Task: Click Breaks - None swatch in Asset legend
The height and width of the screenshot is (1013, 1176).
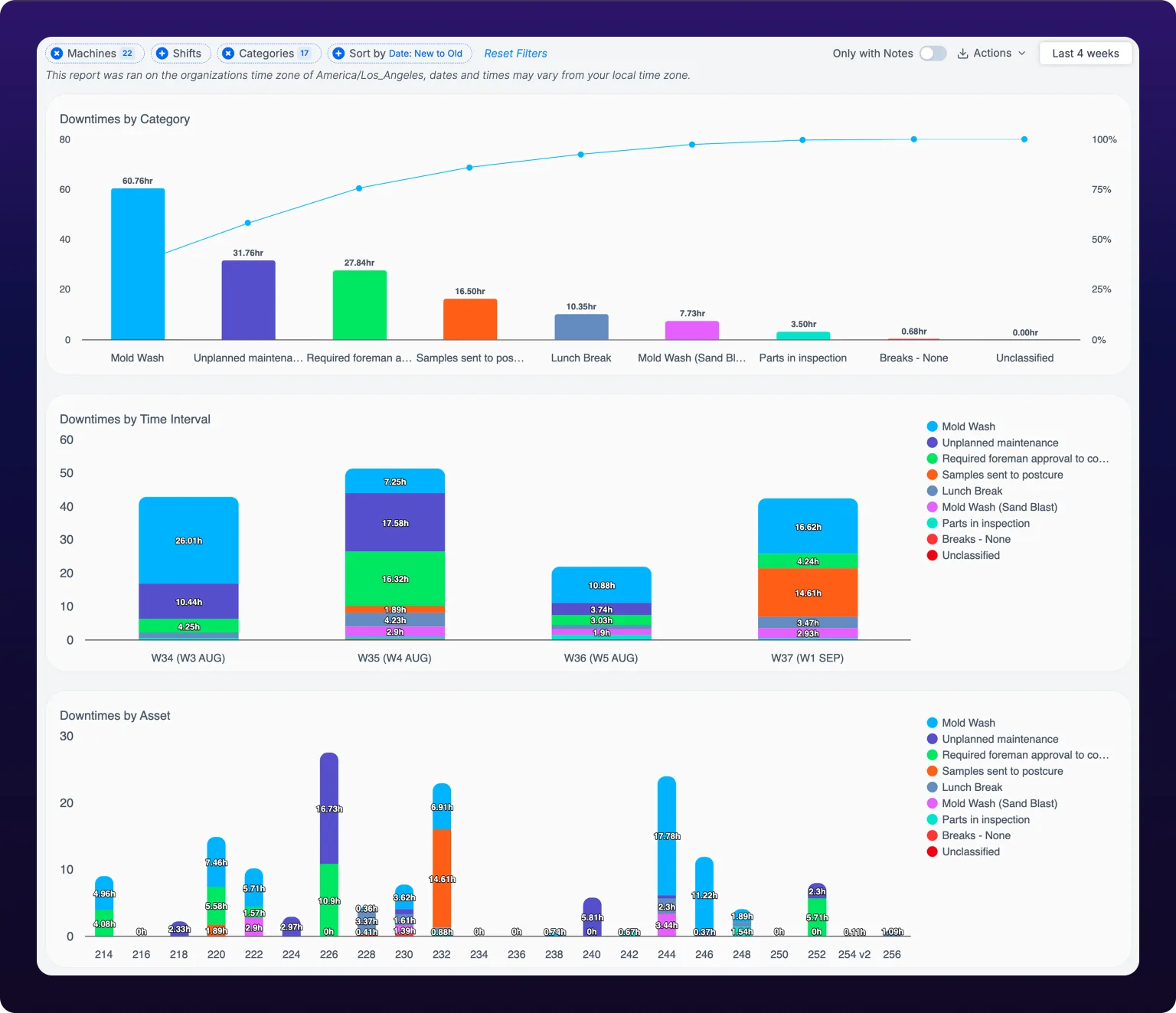Action: coord(932,835)
